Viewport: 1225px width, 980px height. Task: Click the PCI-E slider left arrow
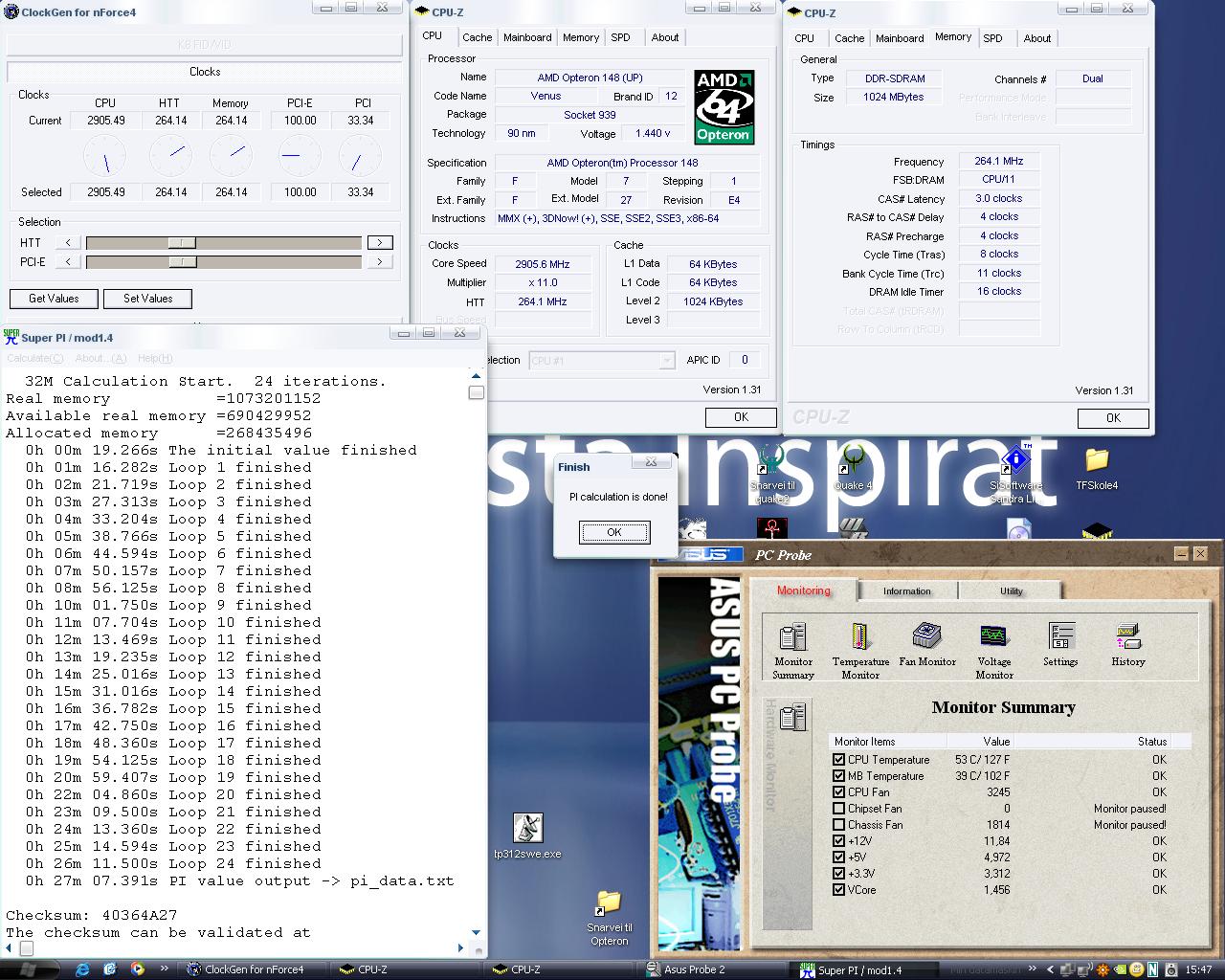(x=67, y=262)
